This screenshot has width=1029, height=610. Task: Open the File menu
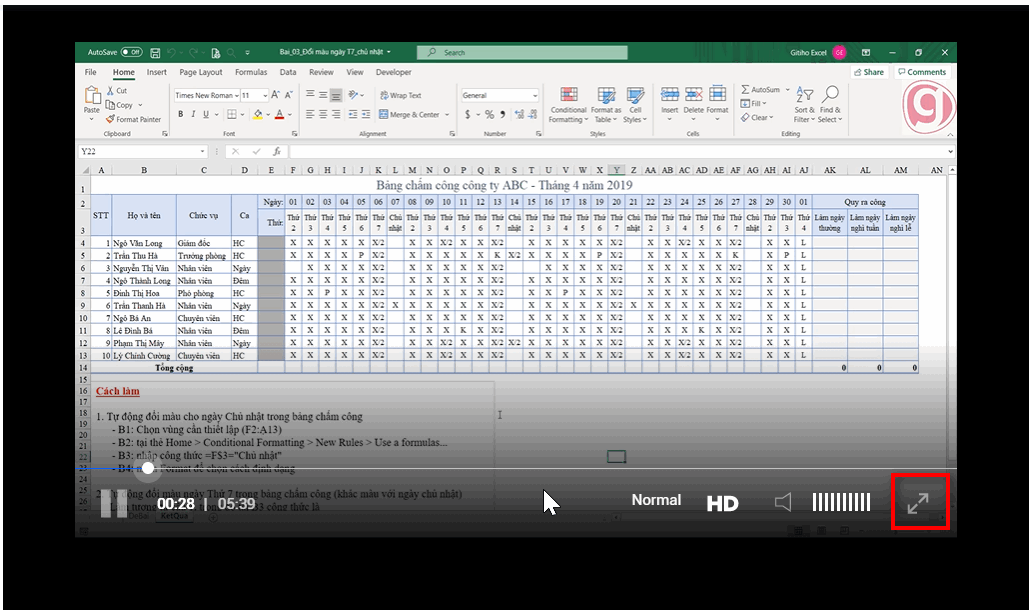(x=91, y=72)
